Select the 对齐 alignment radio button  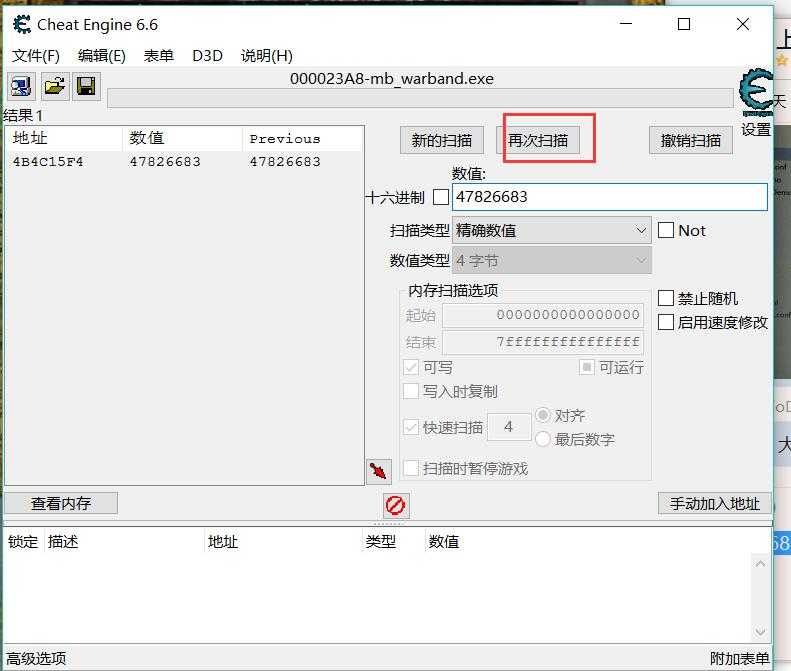[x=543, y=415]
